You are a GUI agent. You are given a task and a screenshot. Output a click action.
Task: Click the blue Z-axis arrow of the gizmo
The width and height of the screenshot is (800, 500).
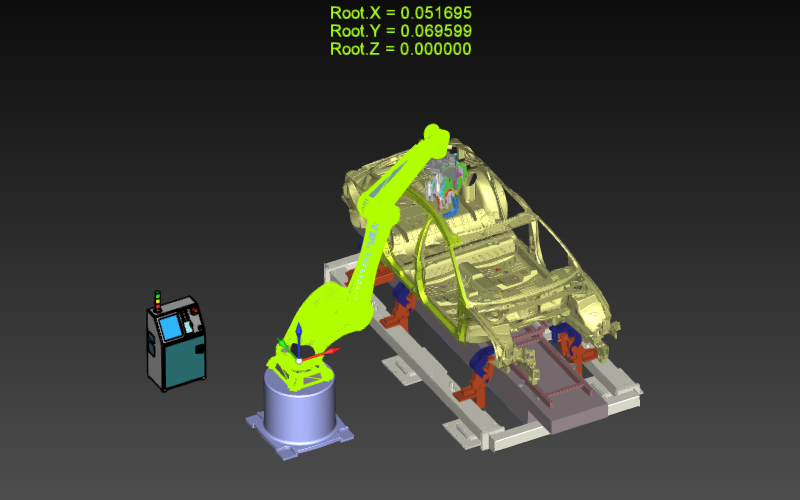(298, 330)
